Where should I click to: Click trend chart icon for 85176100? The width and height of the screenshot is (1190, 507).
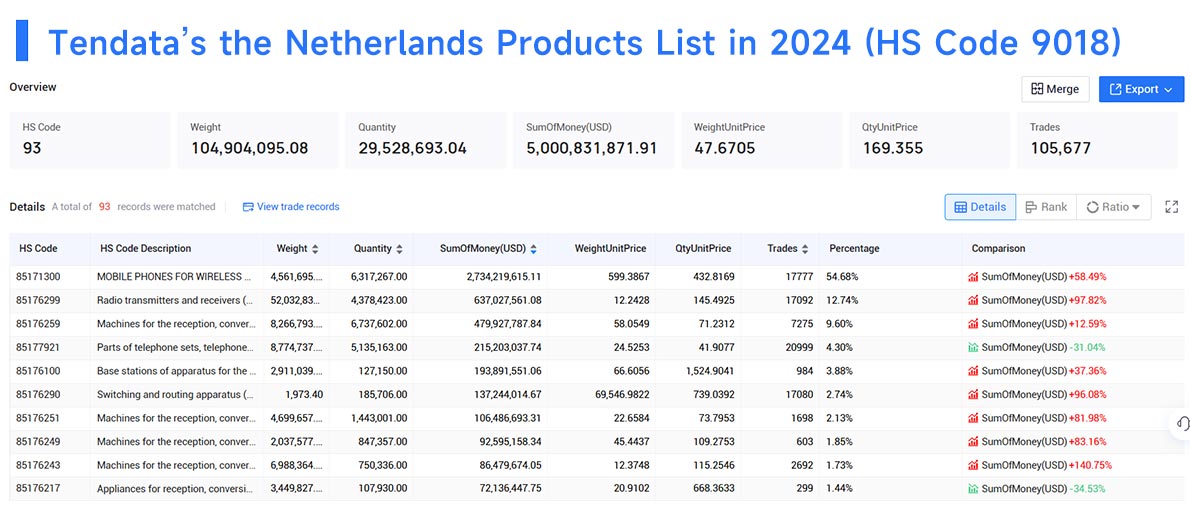click(973, 371)
